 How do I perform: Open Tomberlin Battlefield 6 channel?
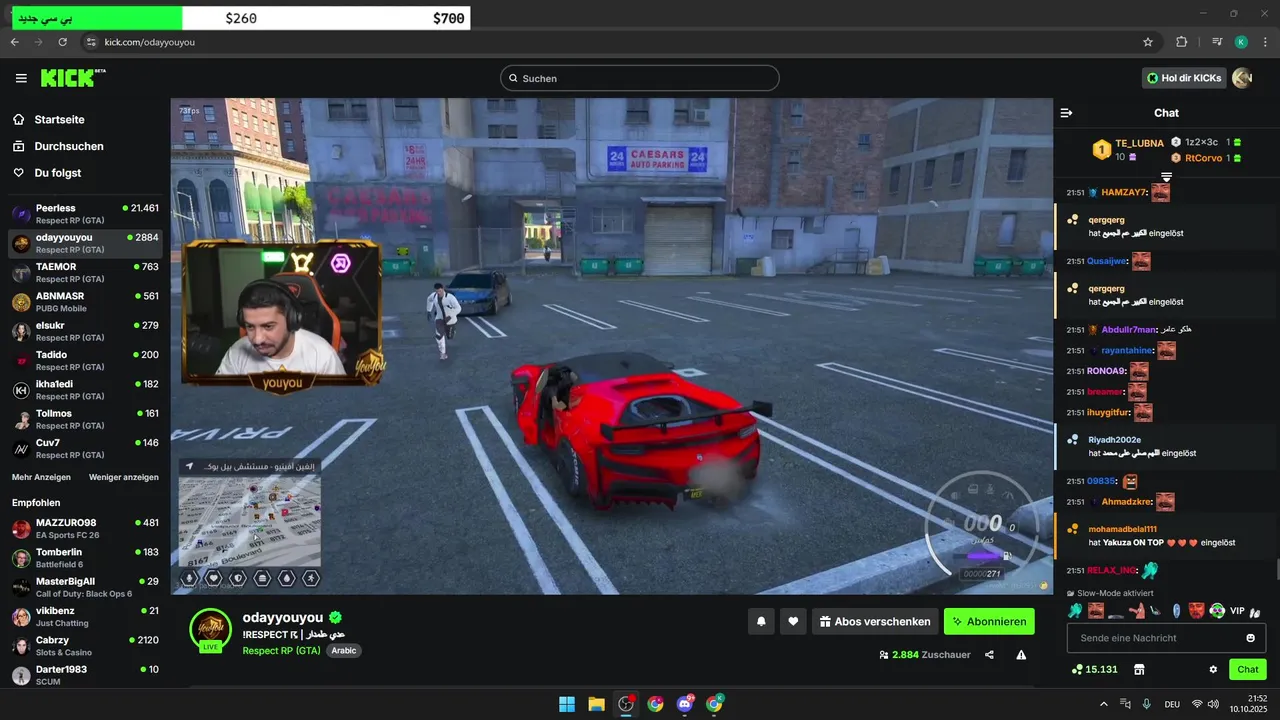click(x=85, y=558)
